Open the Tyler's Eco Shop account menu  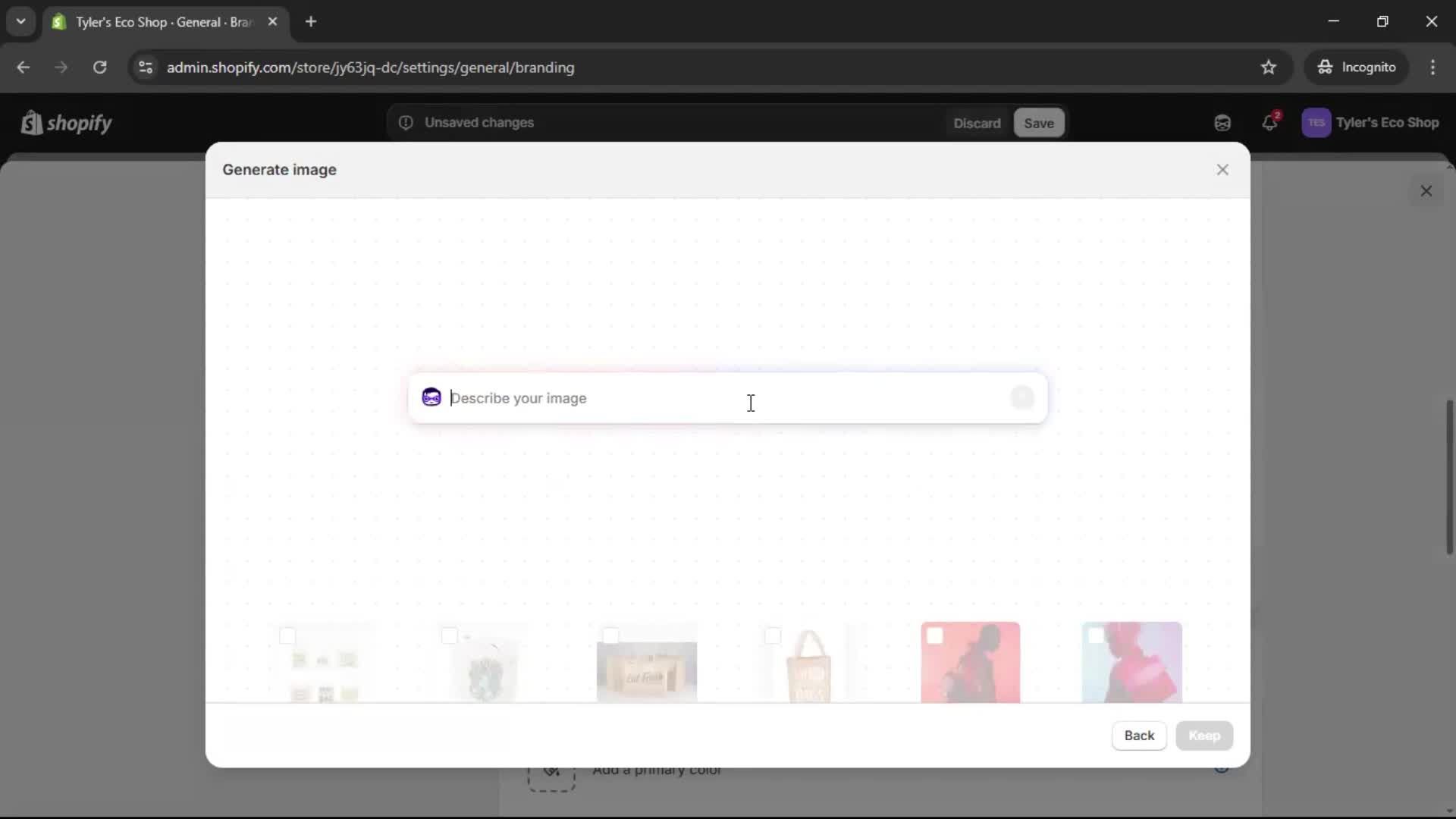(1373, 122)
